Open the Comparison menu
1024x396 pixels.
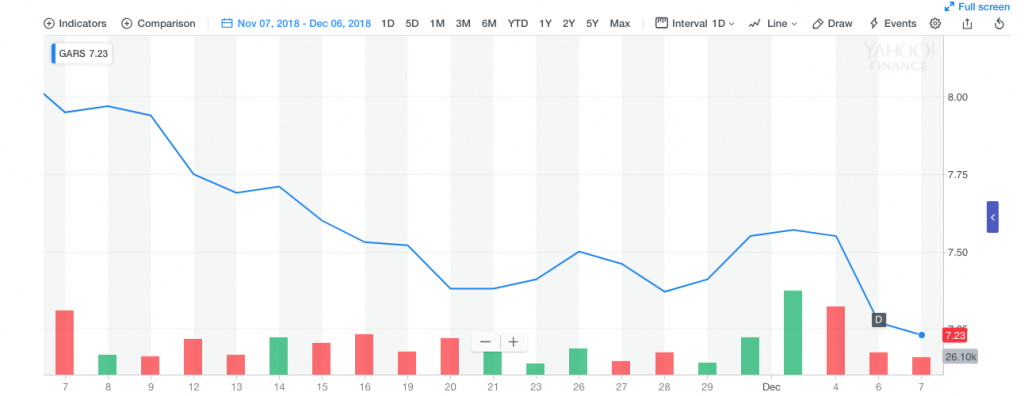pos(158,24)
